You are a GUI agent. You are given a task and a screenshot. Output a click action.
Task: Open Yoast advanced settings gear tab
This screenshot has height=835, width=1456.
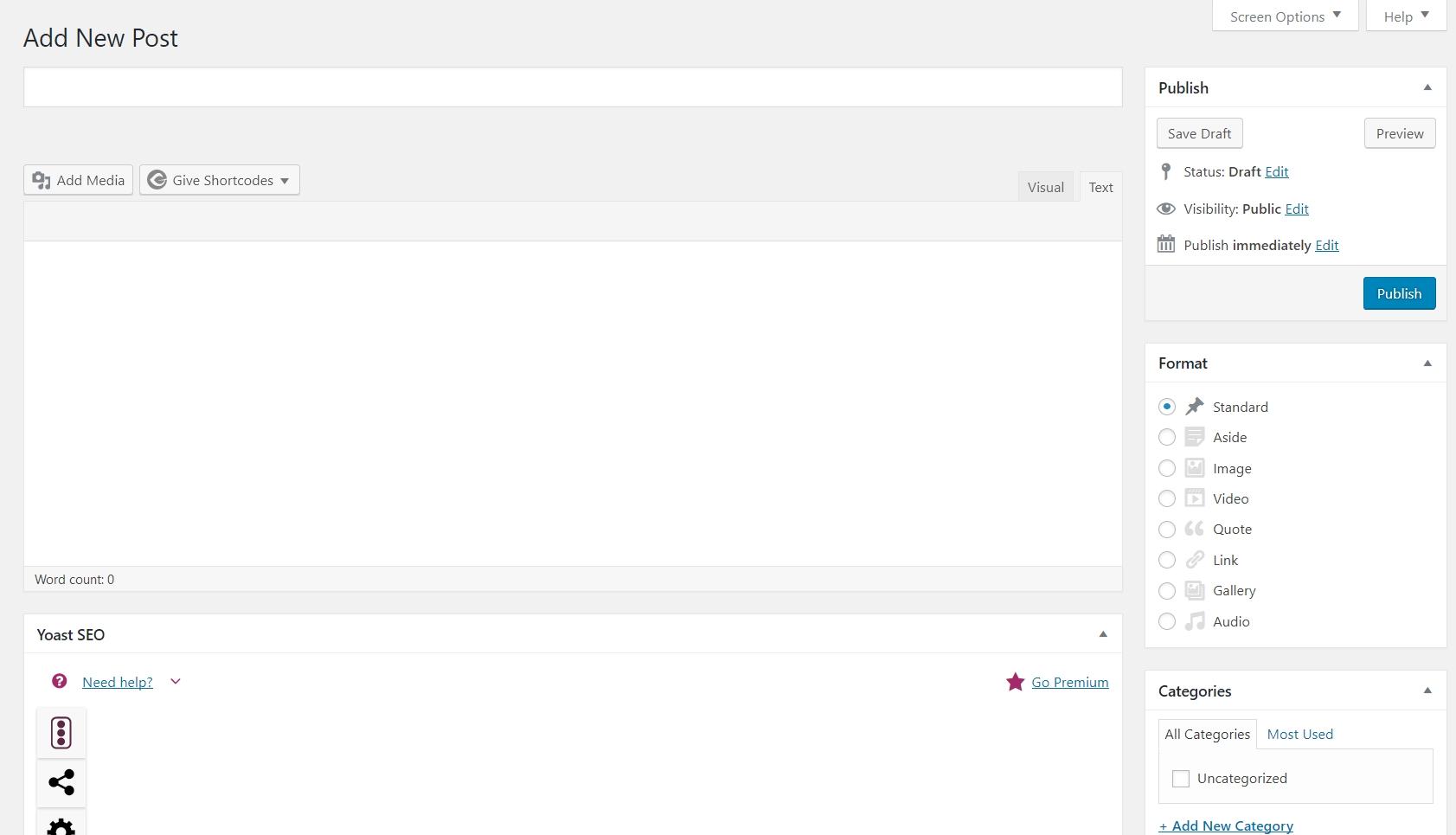click(x=61, y=824)
